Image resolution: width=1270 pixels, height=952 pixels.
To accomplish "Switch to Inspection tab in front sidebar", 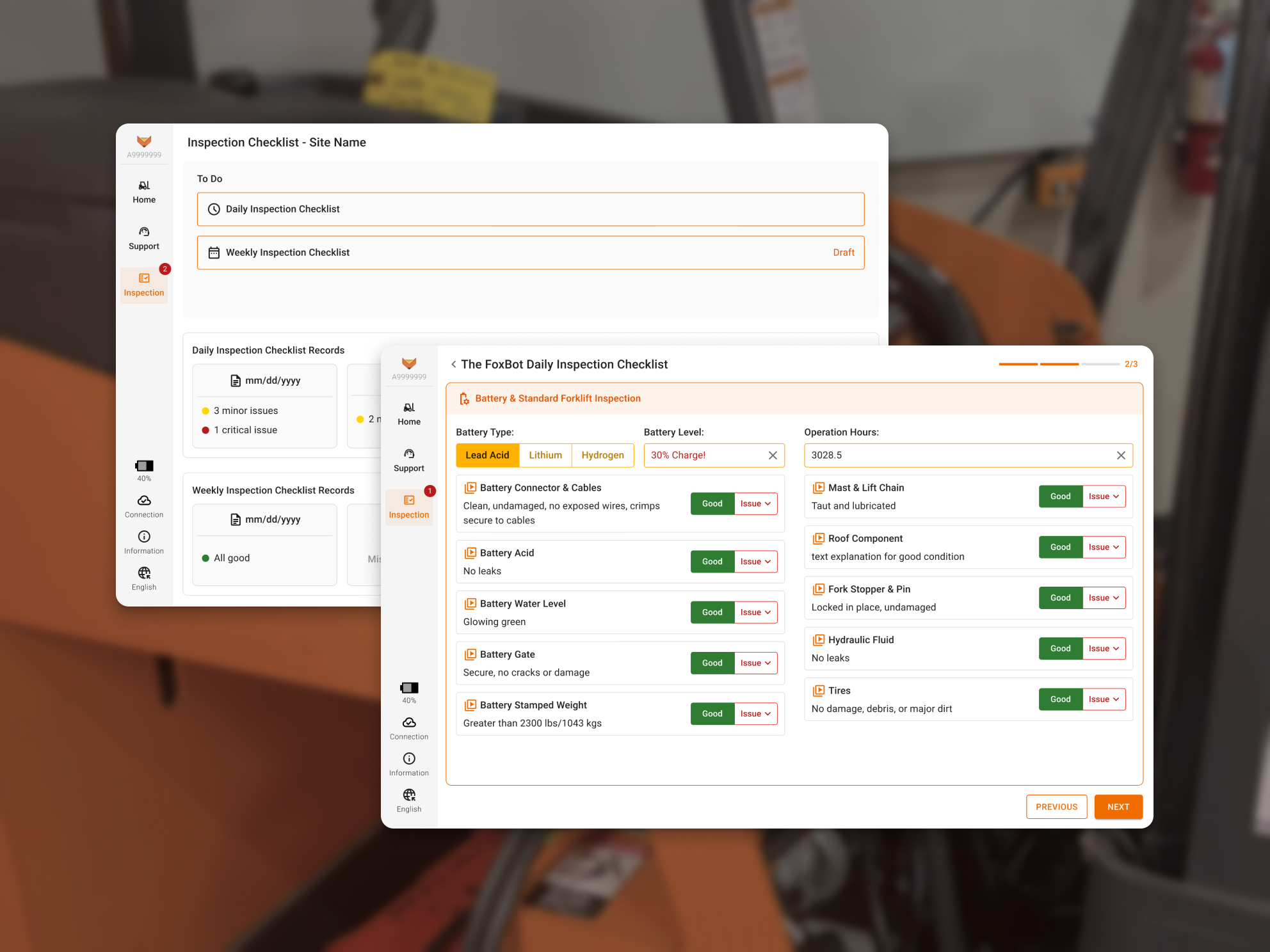I will pos(409,507).
